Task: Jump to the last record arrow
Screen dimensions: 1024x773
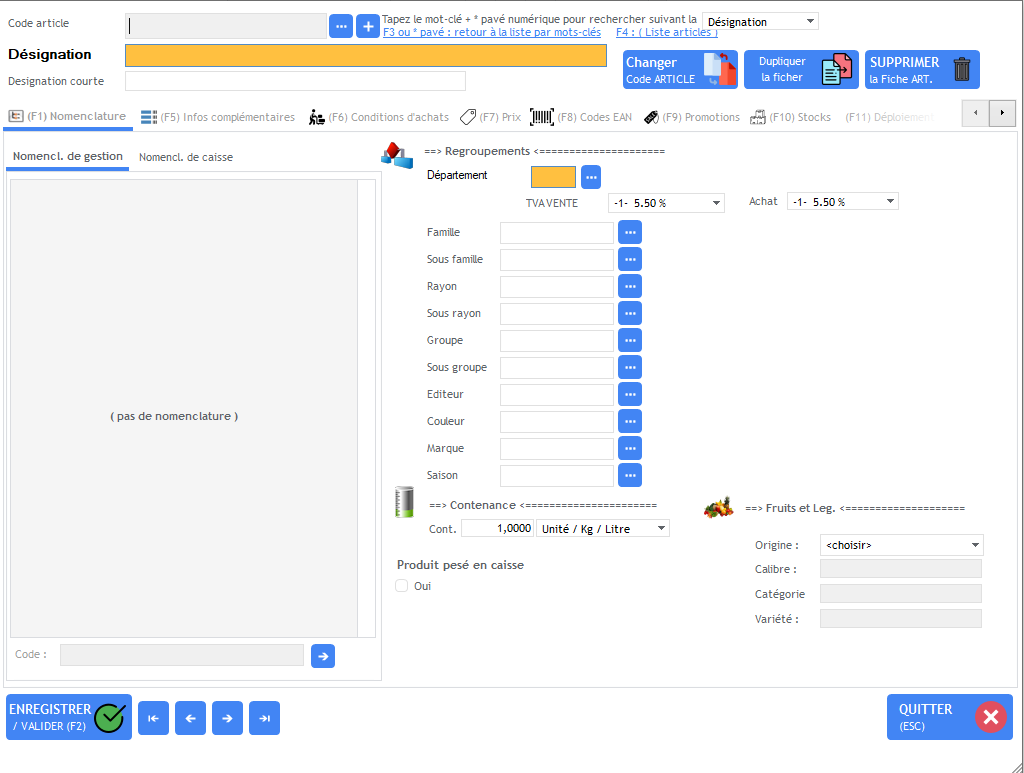Action: (264, 718)
